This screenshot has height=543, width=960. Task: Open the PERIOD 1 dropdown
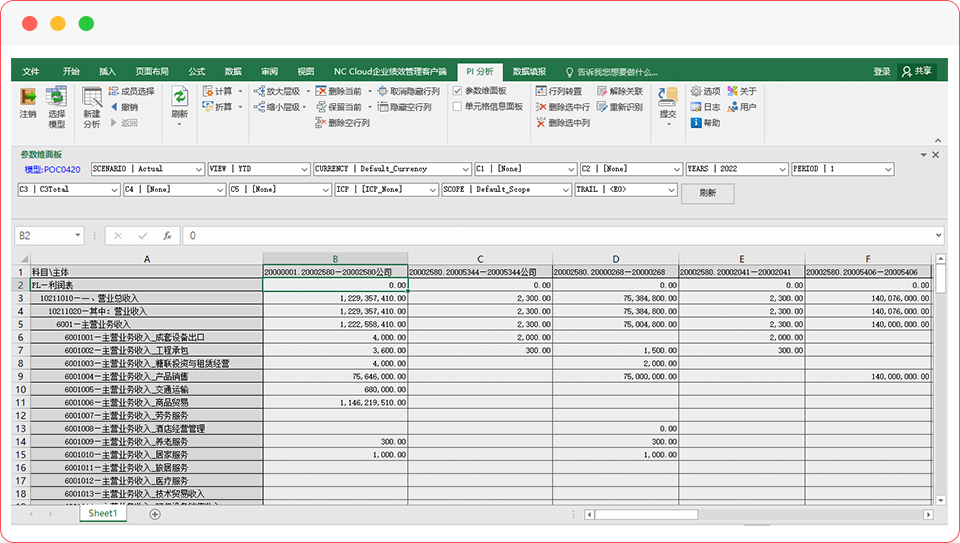[x=888, y=169]
